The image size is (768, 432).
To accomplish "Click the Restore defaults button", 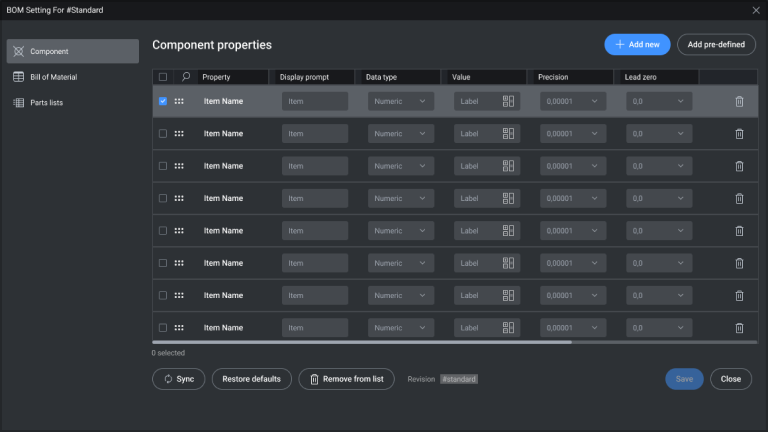I will 252,379.
